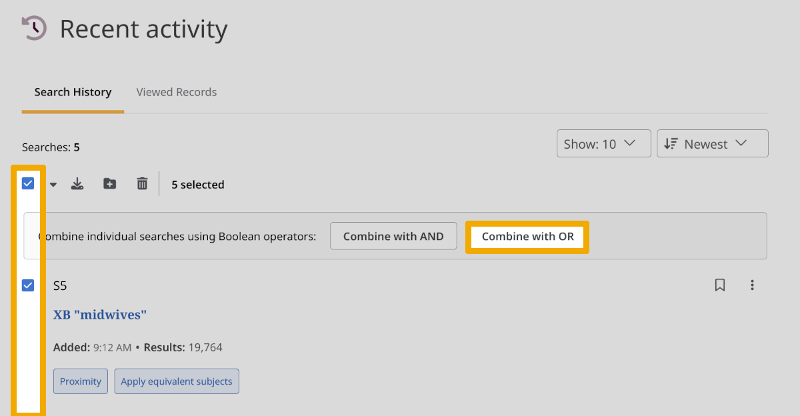Click the Recent activity heading
This screenshot has height=416, width=800.
coord(143,30)
